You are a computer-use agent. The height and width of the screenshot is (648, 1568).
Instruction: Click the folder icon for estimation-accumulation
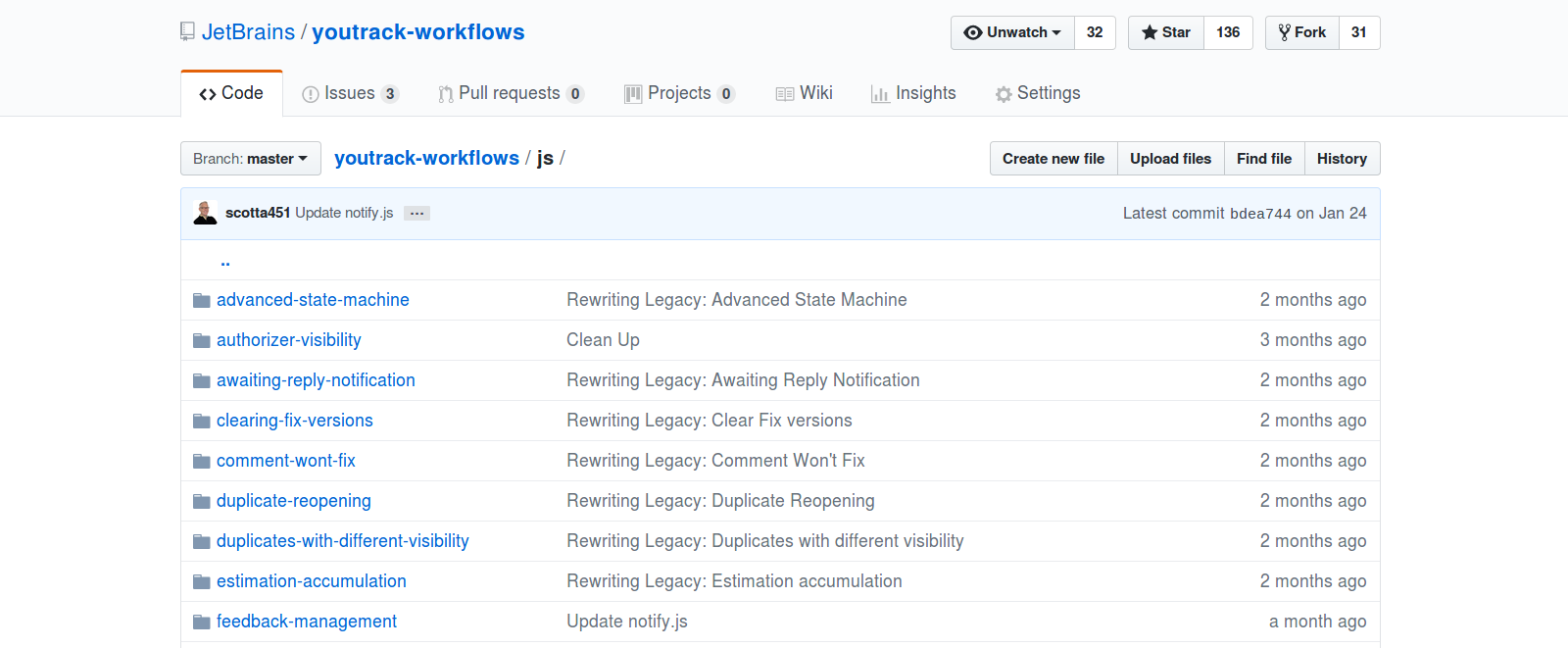tap(202, 581)
